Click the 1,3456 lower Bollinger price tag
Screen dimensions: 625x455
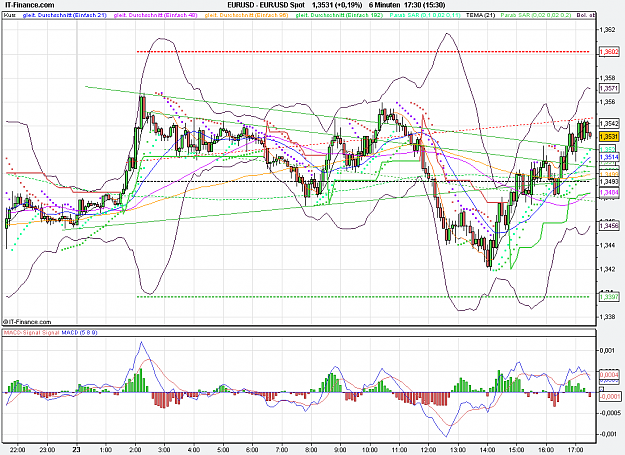pyautogui.click(x=609, y=226)
